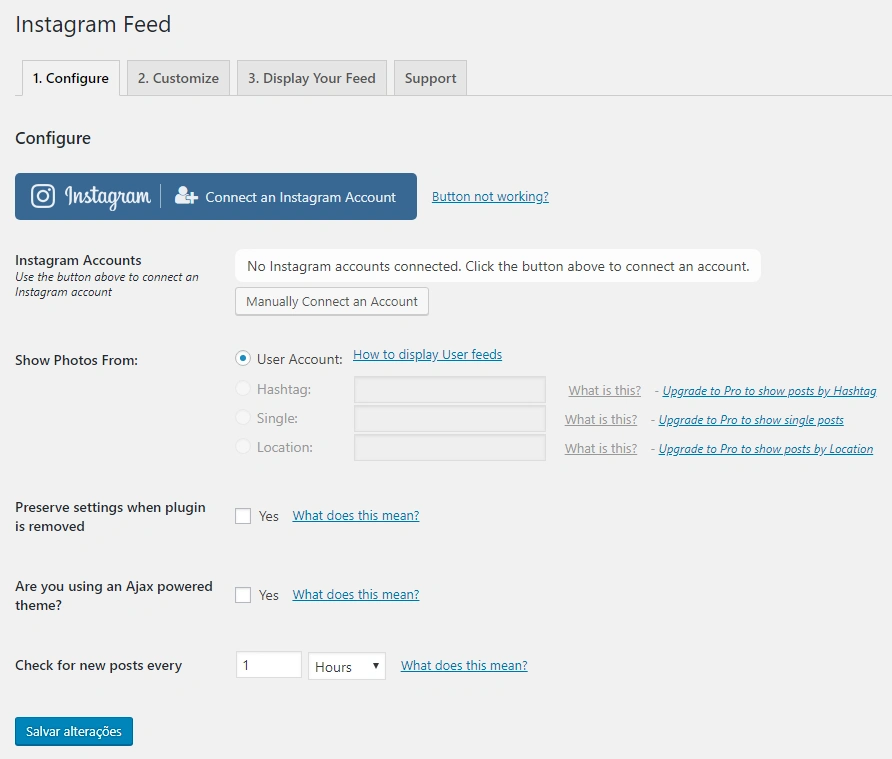Open the 1. Configure tab
Screen dimensions: 892x759
pos(71,78)
